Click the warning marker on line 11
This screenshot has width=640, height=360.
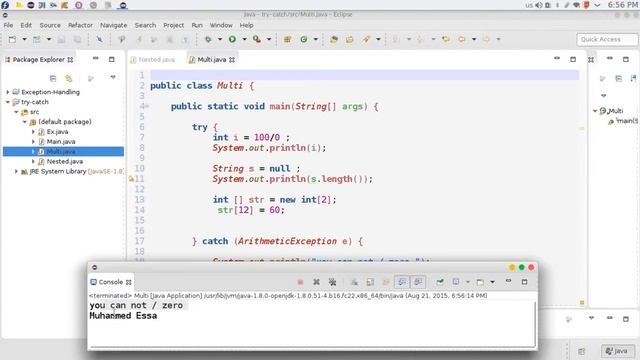(131, 179)
